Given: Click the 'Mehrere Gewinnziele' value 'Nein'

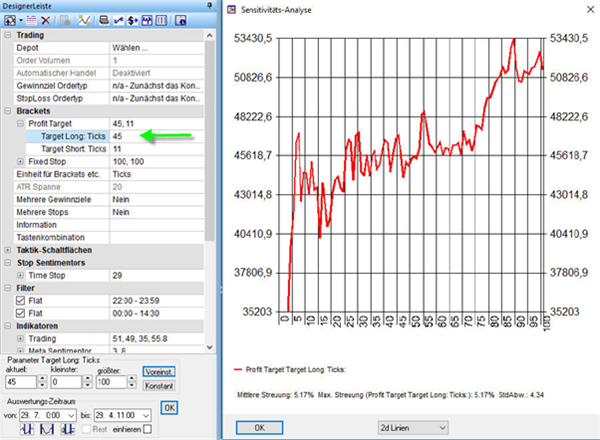Looking at the screenshot, I should pos(121,199).
